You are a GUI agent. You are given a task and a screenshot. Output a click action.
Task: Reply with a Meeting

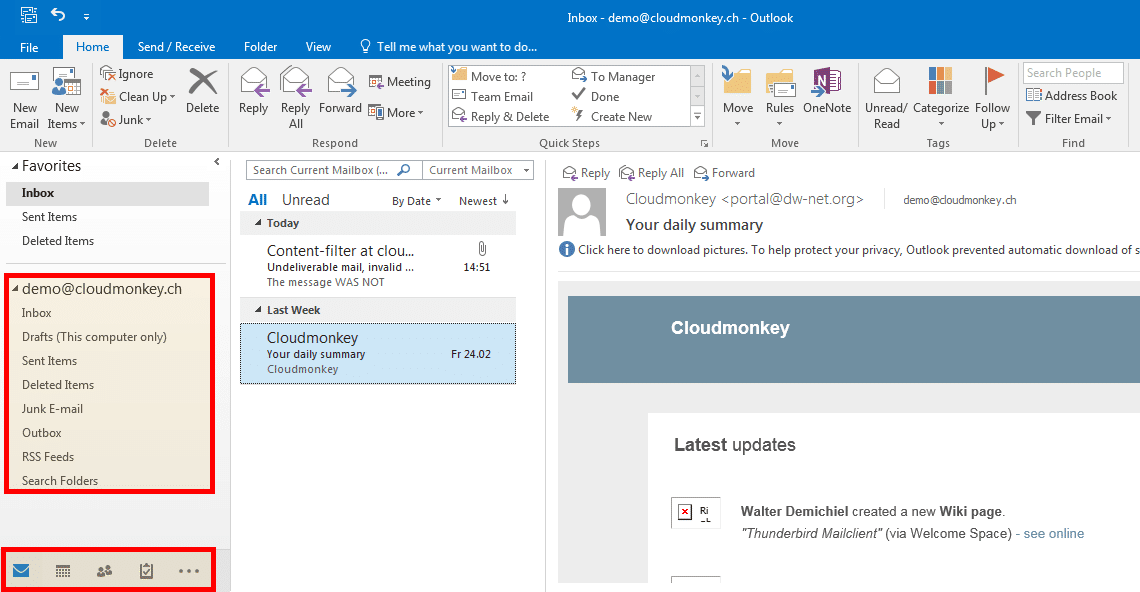click(400, 82)
